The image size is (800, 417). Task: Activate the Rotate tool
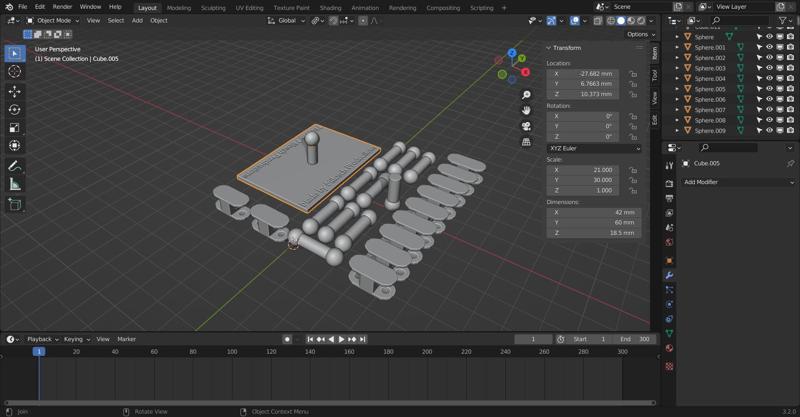pos(14,110)
